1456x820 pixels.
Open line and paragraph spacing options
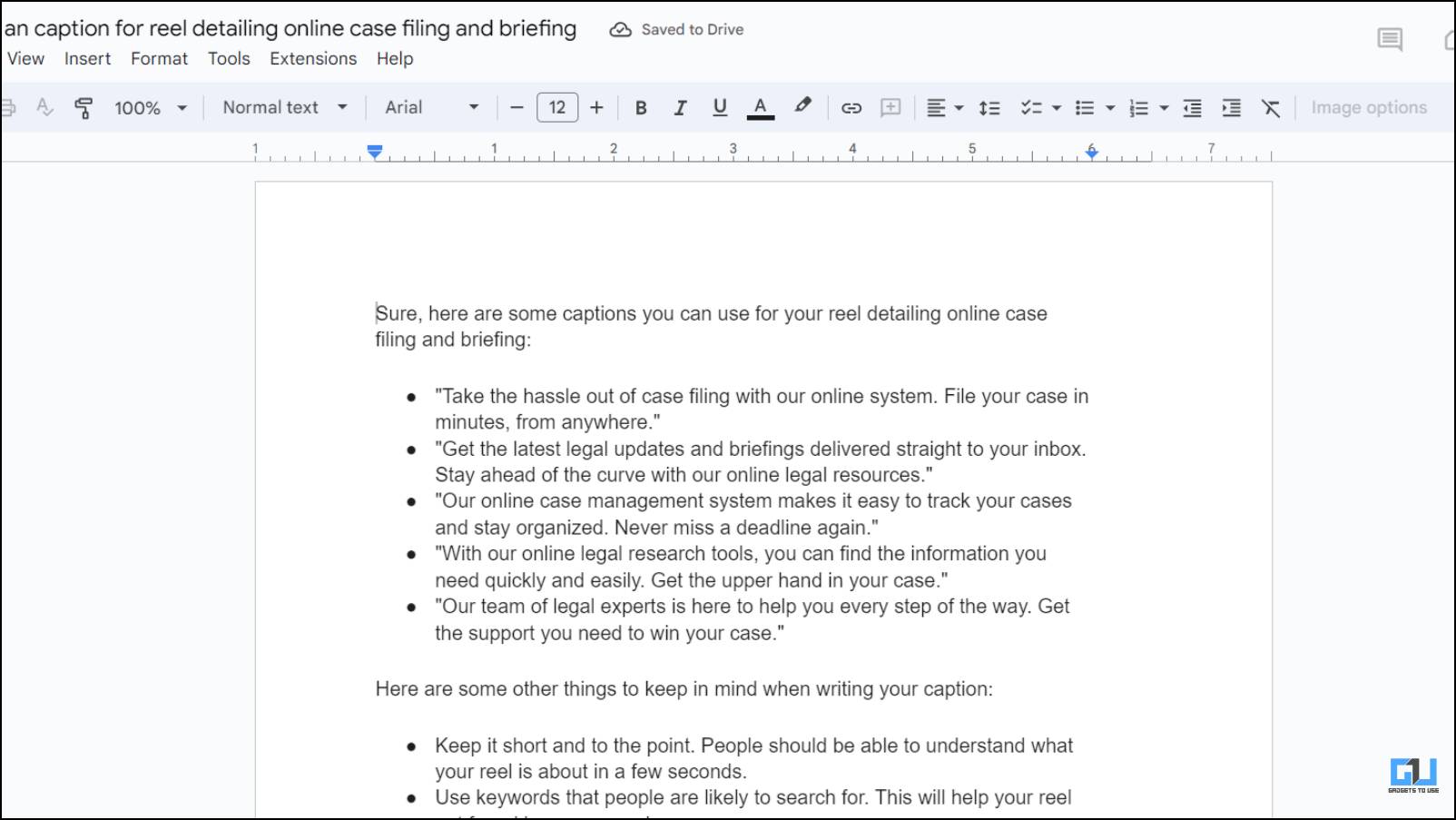pos(989,108)
